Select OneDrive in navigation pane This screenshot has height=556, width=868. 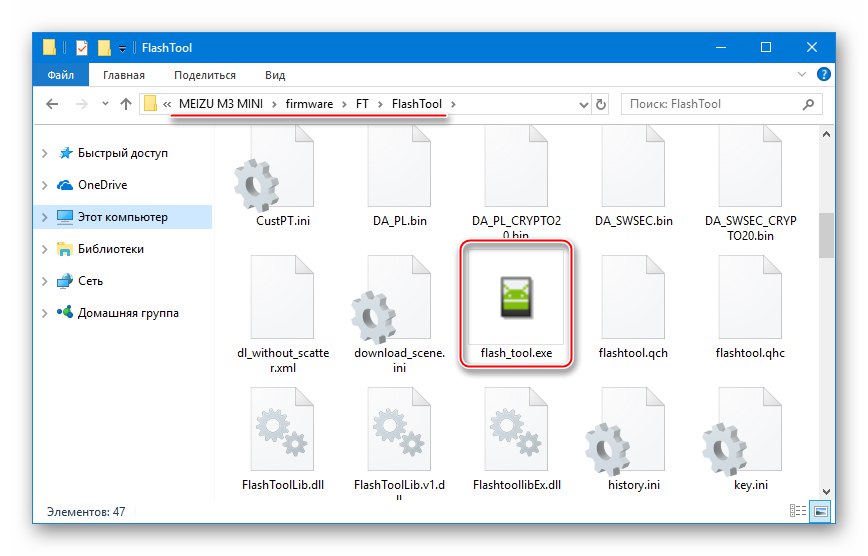coord(102,185)
